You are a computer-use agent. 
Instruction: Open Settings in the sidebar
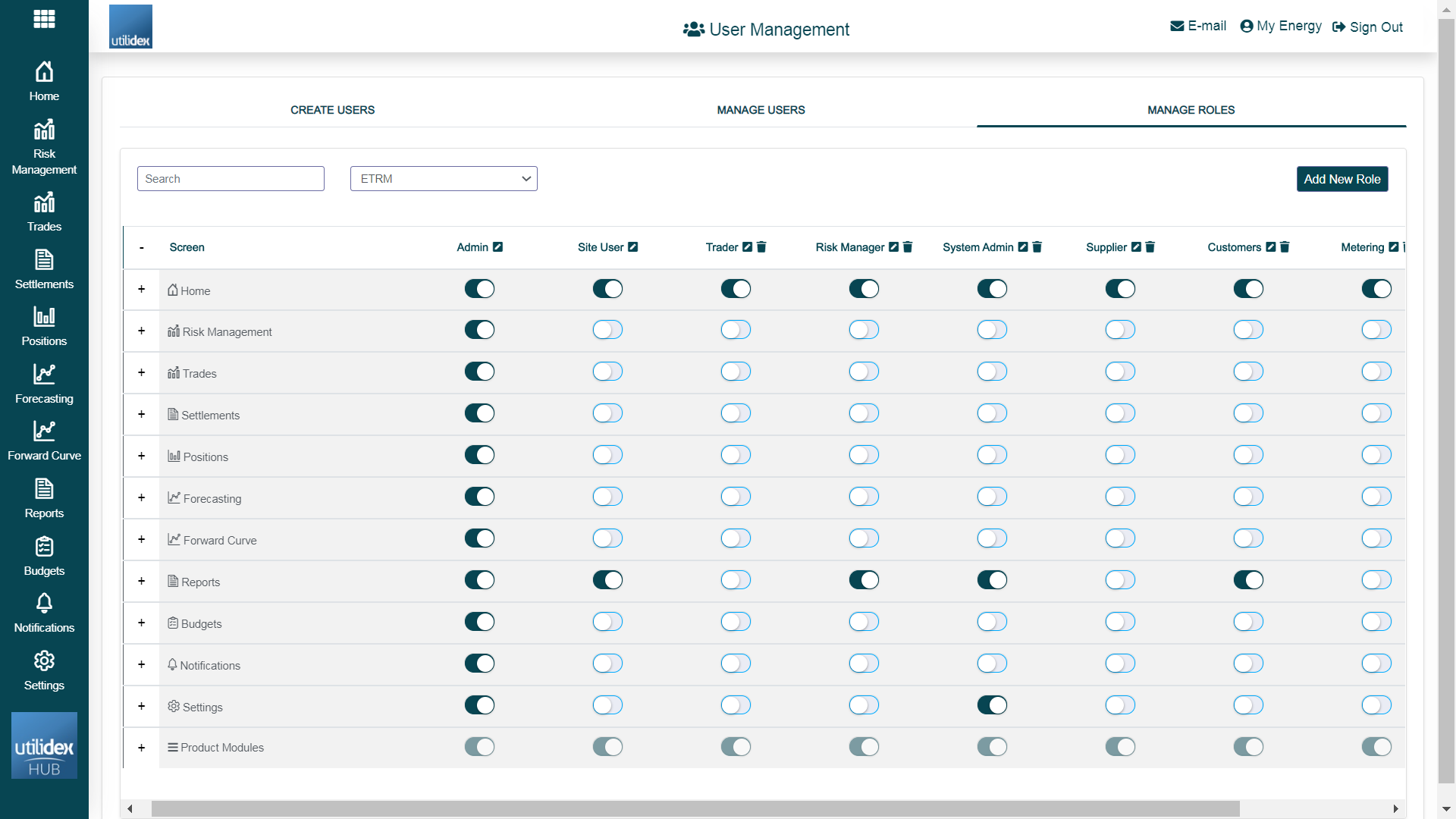(x=44, y=670)
